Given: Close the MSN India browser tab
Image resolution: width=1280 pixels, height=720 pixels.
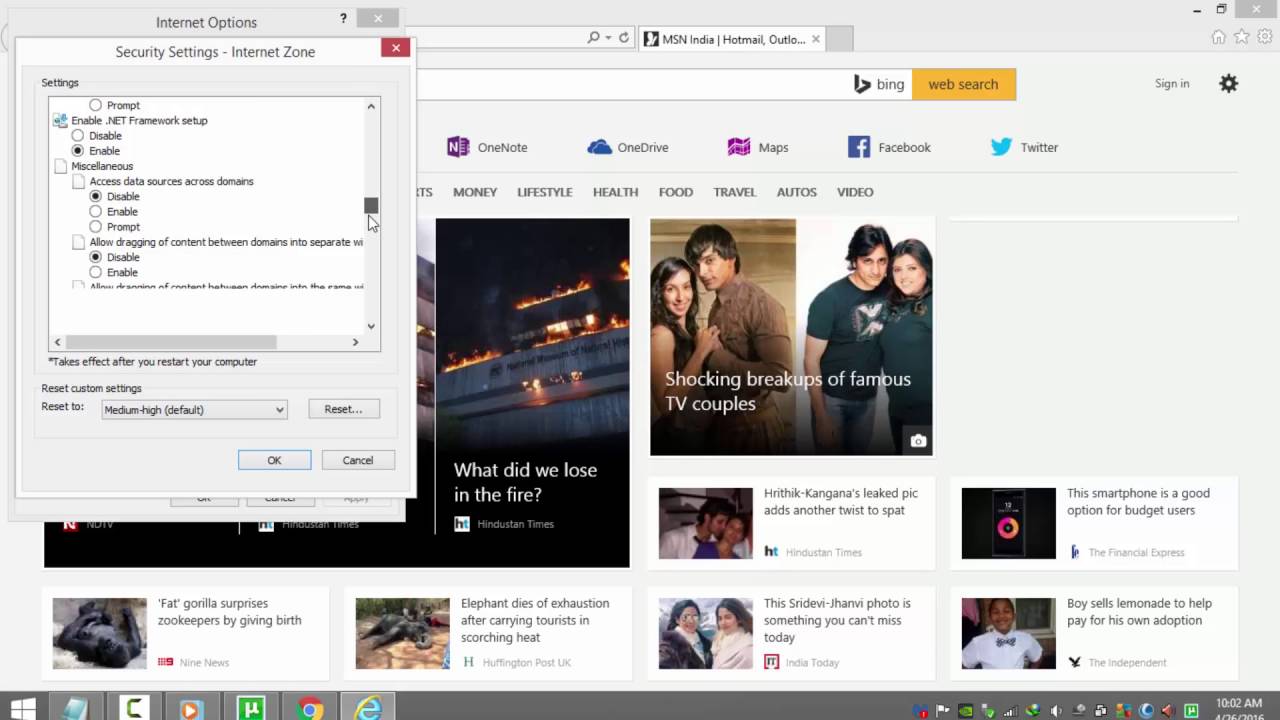Looking at the screenshot, I should (816, 39).
